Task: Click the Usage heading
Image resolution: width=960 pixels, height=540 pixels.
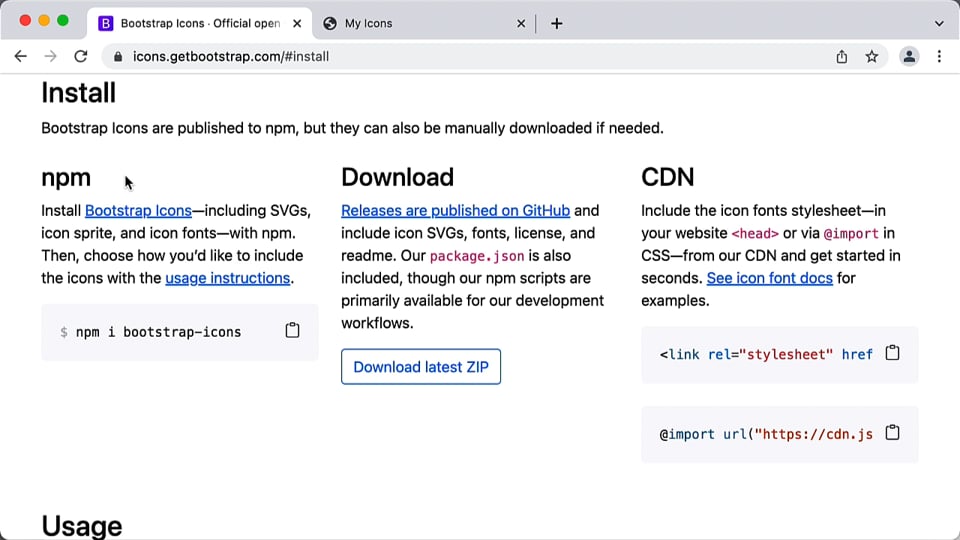Action: (81, 527)
